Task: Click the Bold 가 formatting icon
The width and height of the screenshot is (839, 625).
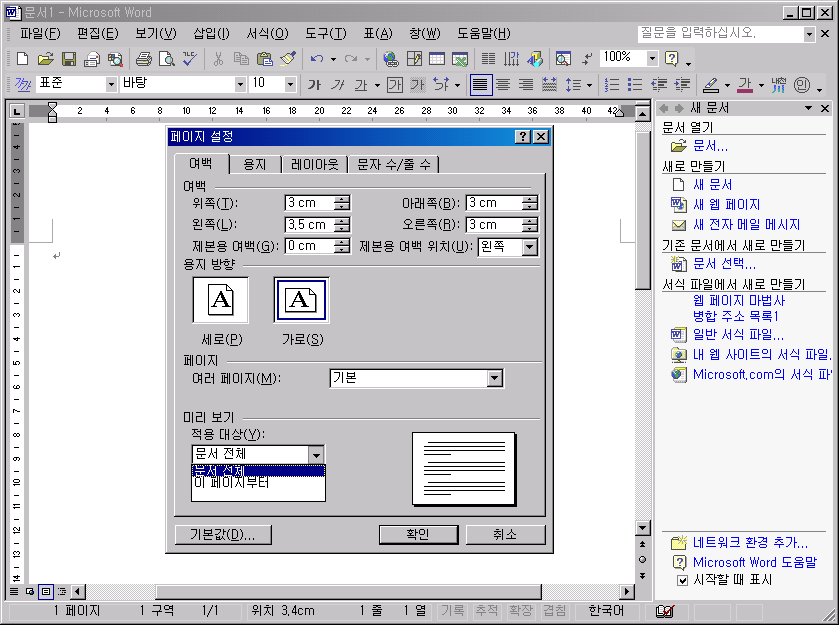Action: 314,85
